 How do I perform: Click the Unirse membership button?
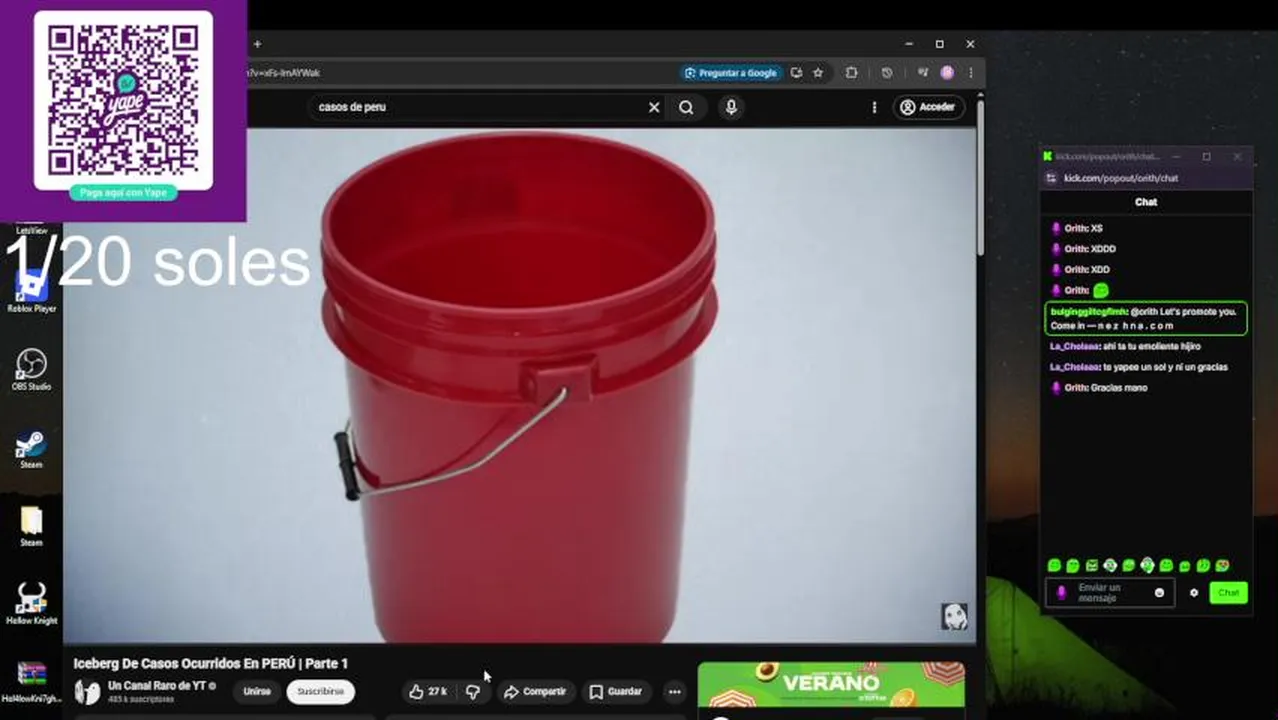(x=257, y=691)
